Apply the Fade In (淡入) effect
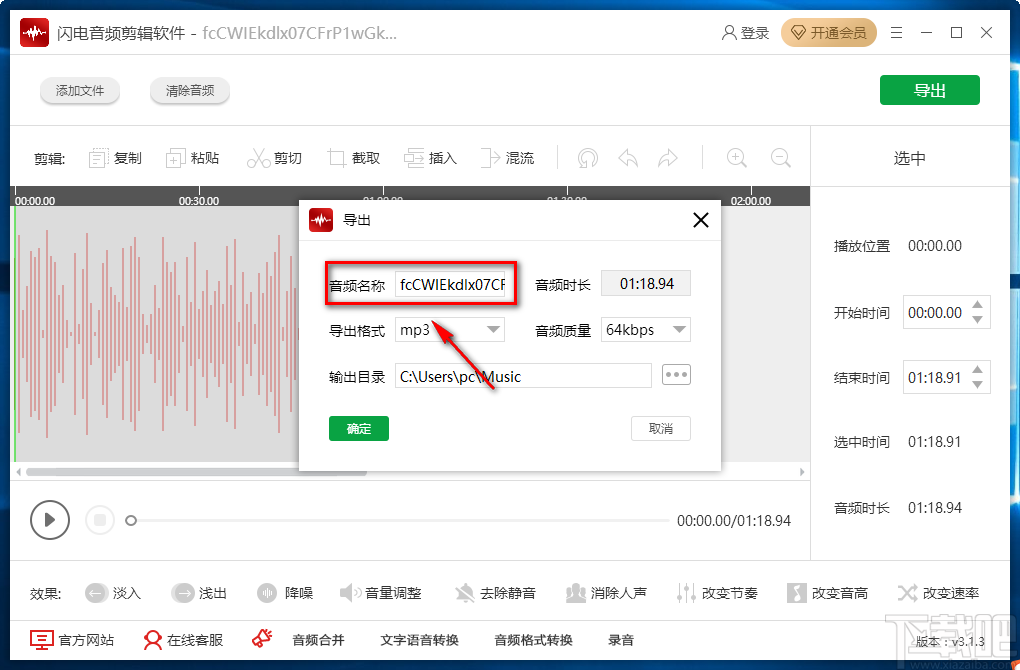Image resolution: width=1020 pixels, height=670 pixels. pos(113,593)
